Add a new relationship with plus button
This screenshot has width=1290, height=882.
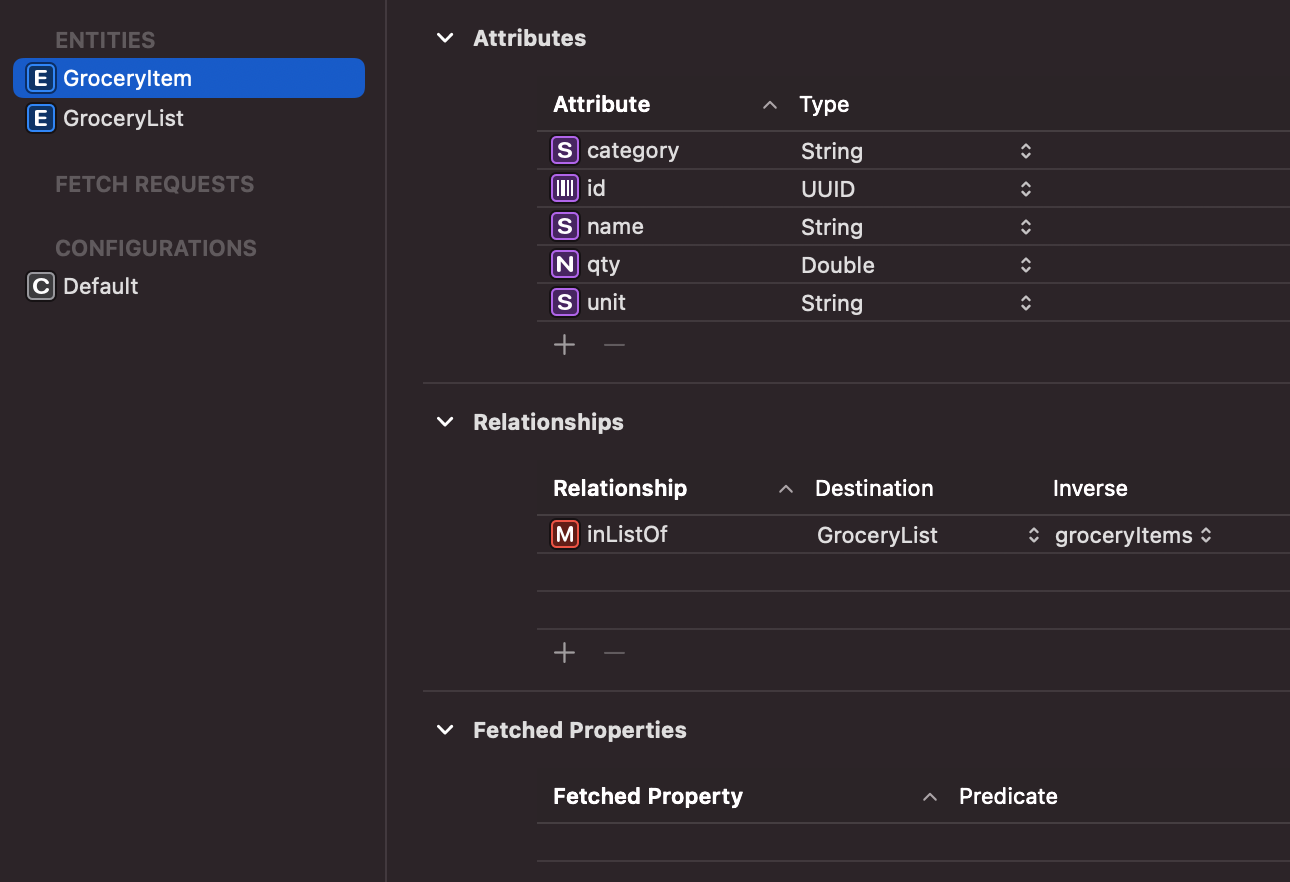(x=565, y=653)
